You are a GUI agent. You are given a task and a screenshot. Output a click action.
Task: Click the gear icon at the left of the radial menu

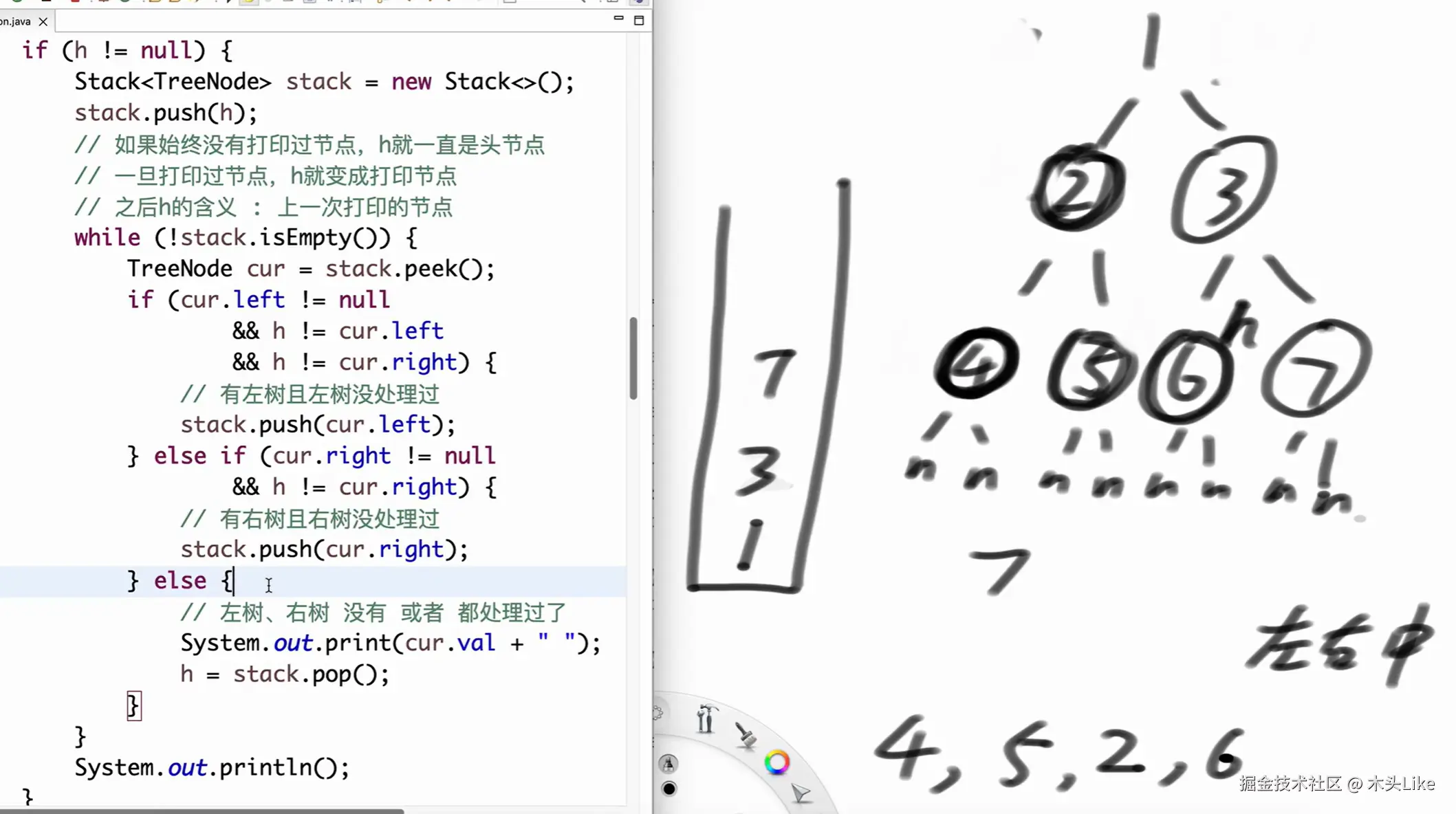point(658,713)
